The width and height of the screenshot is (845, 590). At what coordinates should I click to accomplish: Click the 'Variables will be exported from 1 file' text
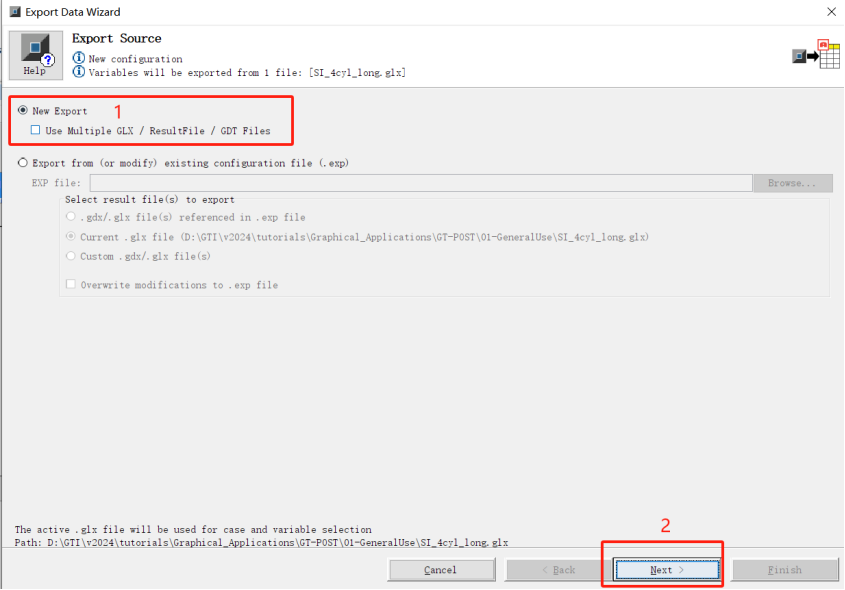tap(247, 72)
